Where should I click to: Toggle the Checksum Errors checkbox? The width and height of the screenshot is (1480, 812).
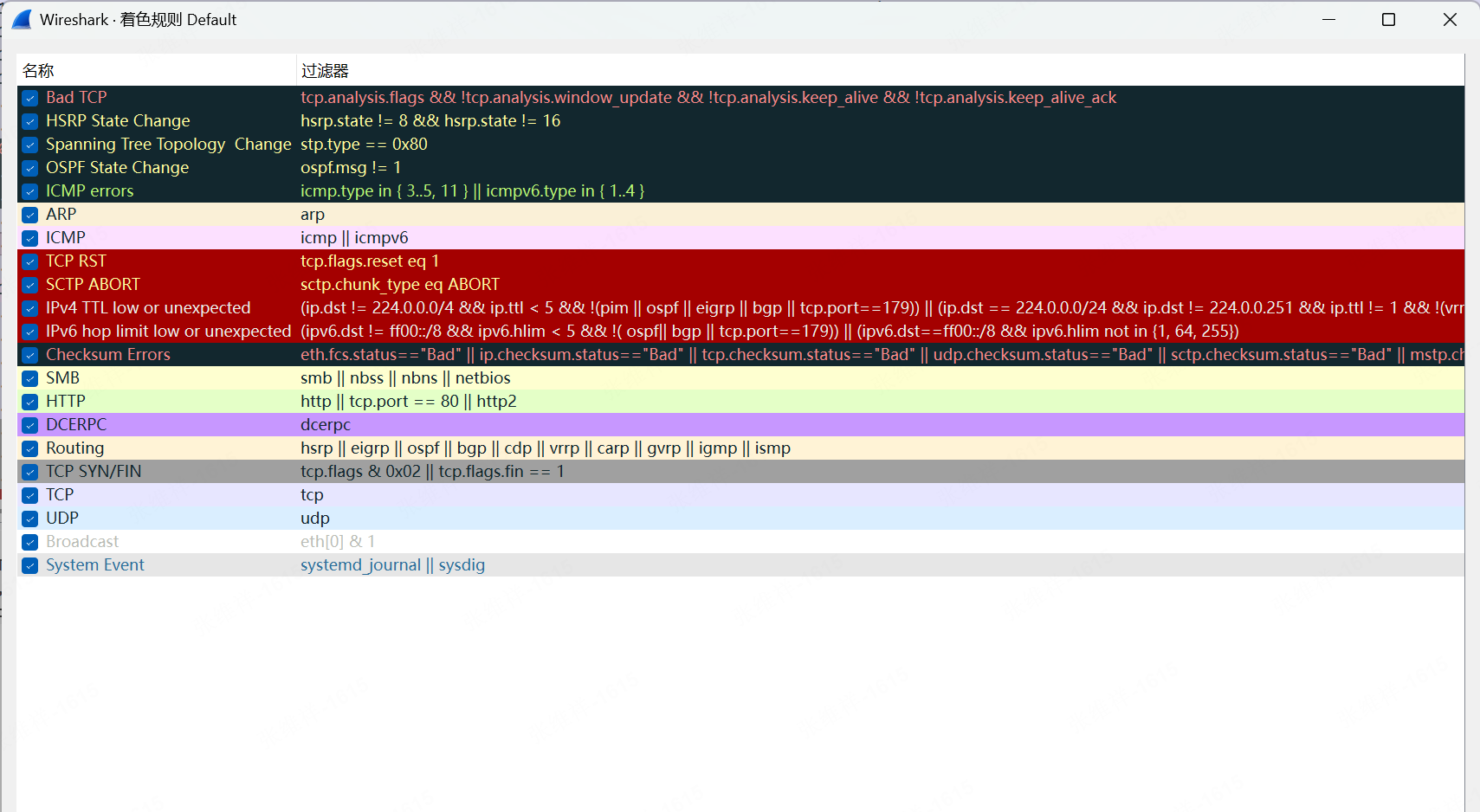[30, 355]
